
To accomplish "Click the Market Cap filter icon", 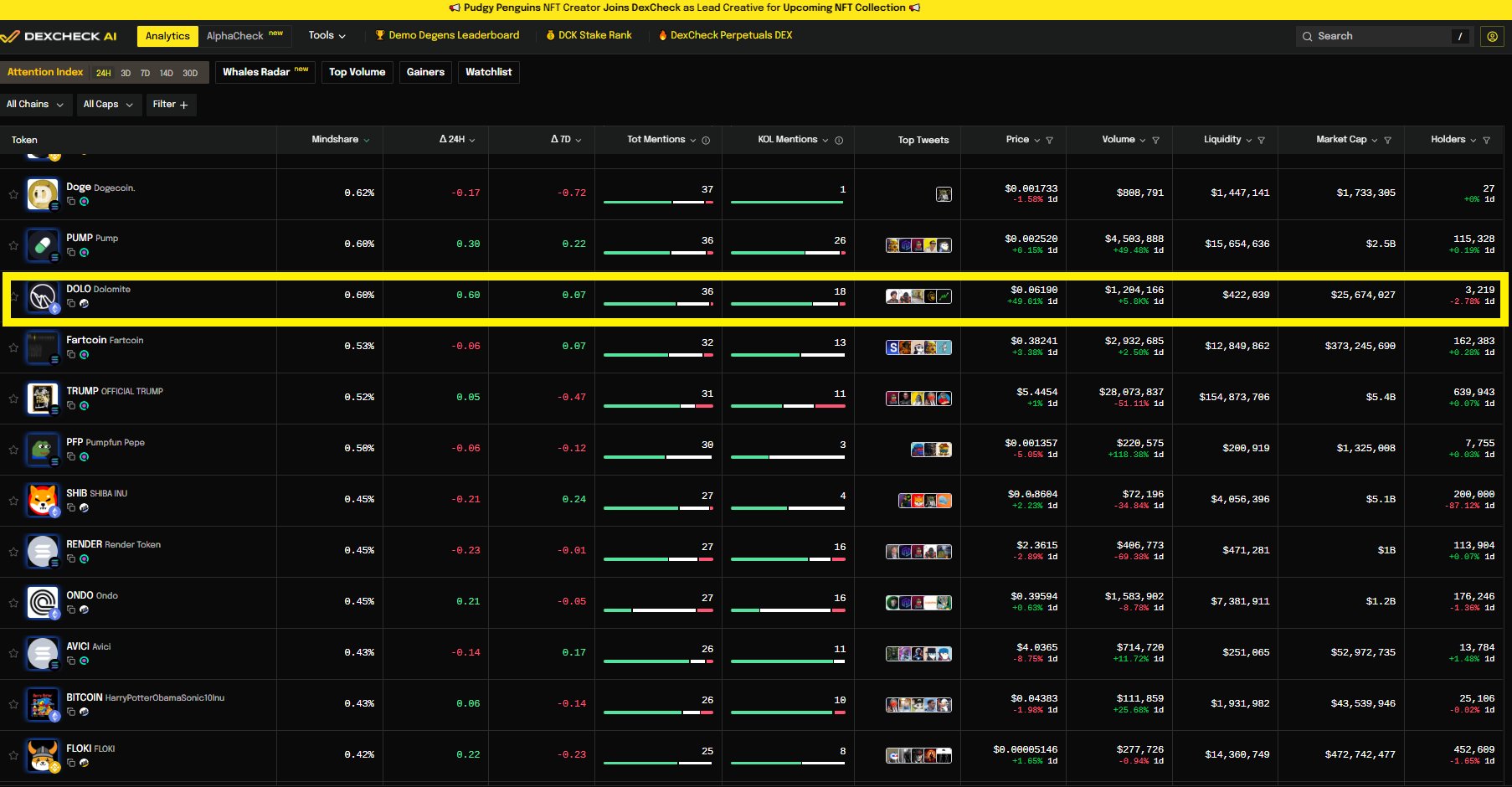I will [x=1387, y=140].
